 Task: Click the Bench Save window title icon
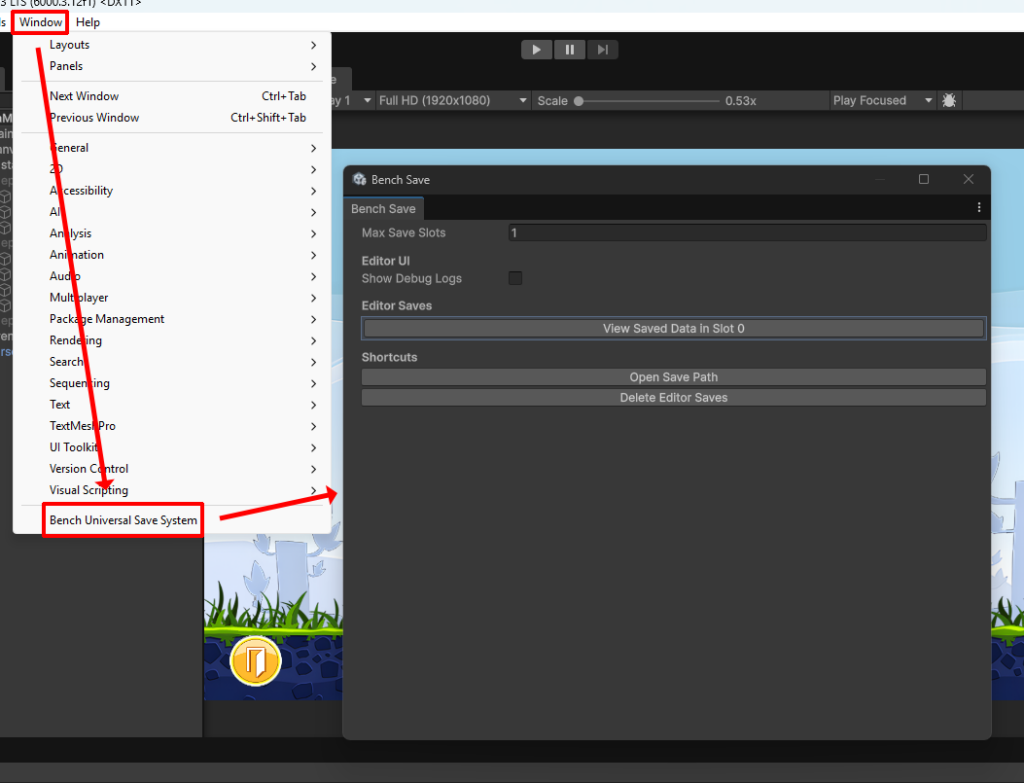[x=359, y=180]
